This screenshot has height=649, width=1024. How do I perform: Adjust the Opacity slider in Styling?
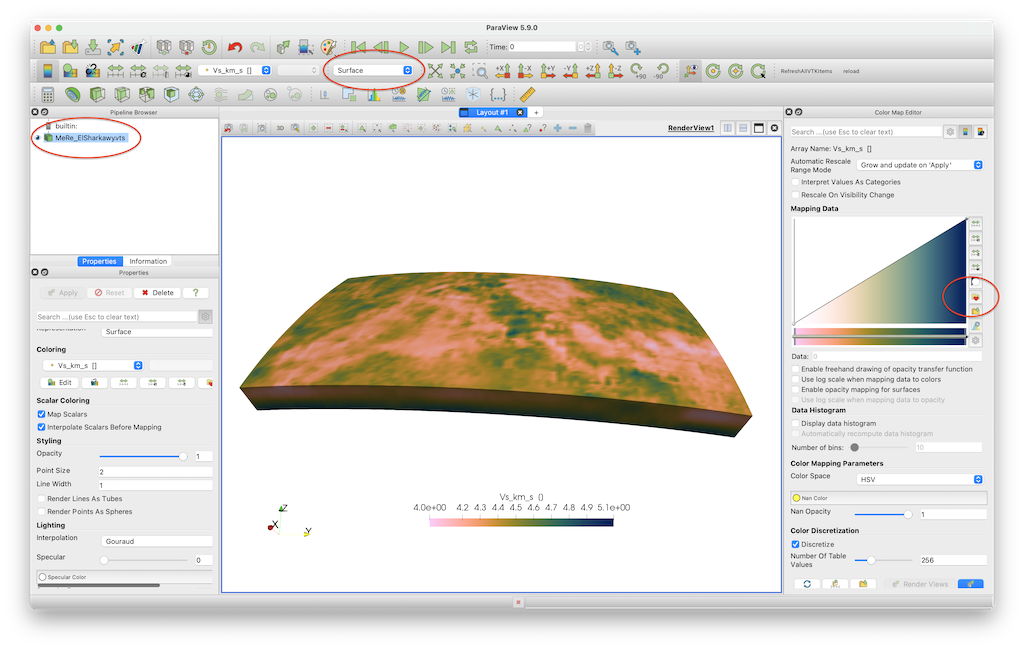coord(181,455)
